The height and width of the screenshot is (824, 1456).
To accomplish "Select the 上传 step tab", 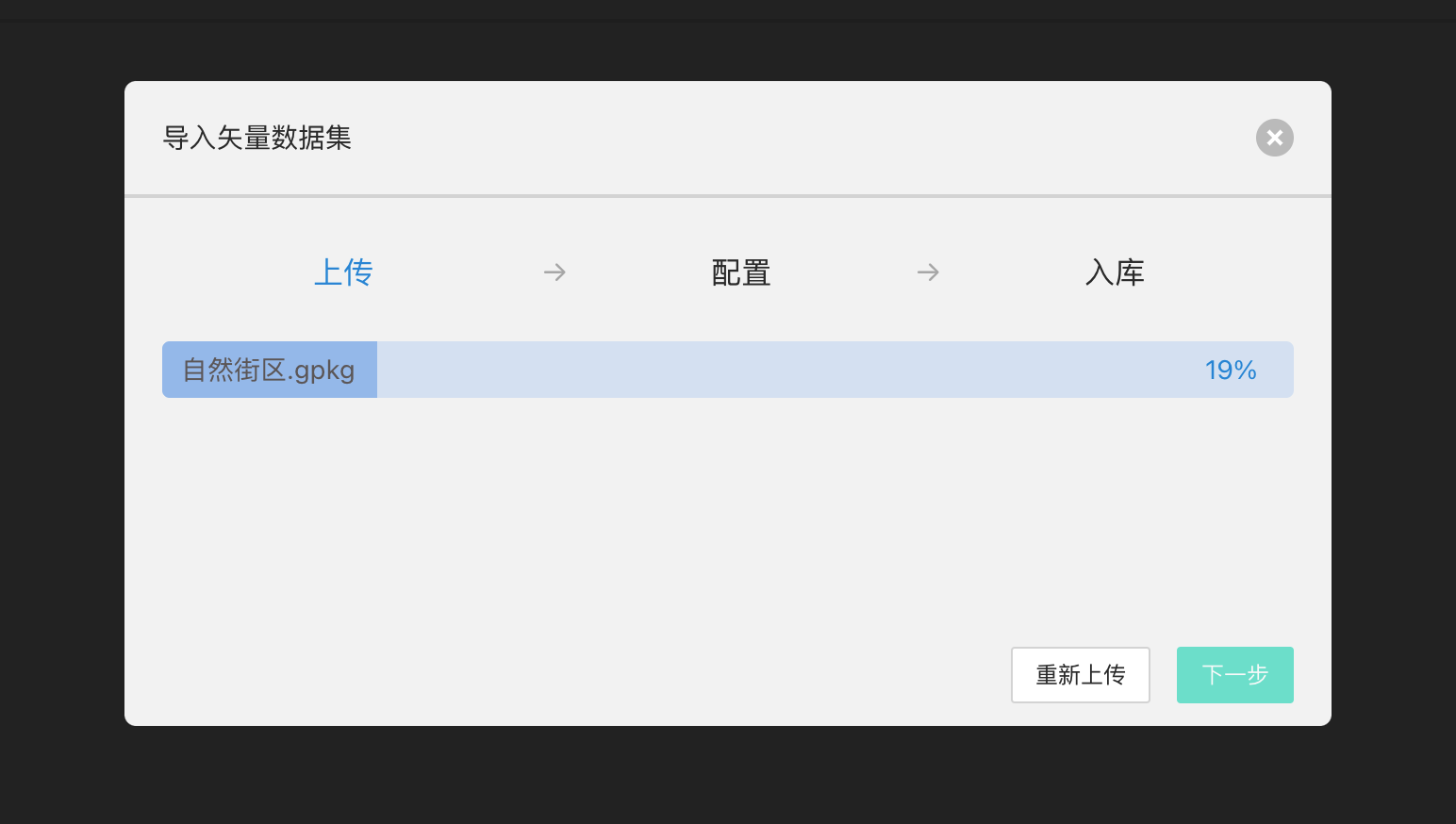I will click(343, 272).
